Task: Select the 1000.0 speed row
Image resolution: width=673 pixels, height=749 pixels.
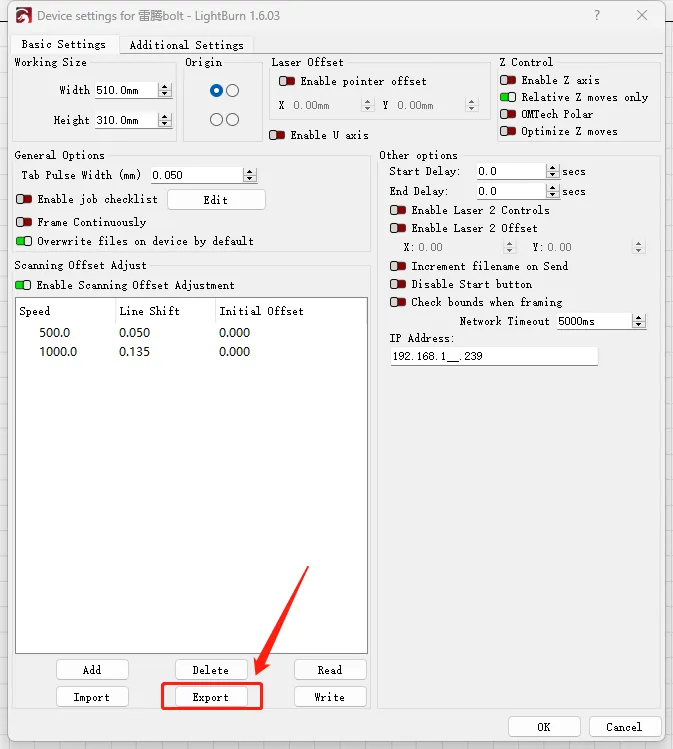Action: pyautogui.click(x=191, y=352)
